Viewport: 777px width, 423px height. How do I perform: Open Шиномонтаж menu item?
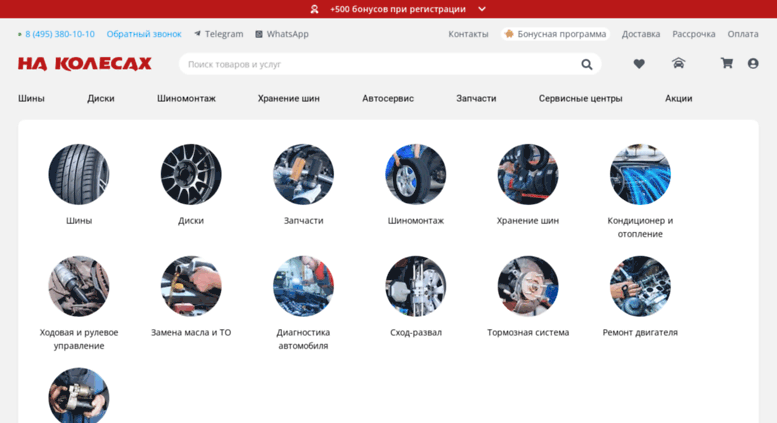pyautogui.click(x=186, y=98)
